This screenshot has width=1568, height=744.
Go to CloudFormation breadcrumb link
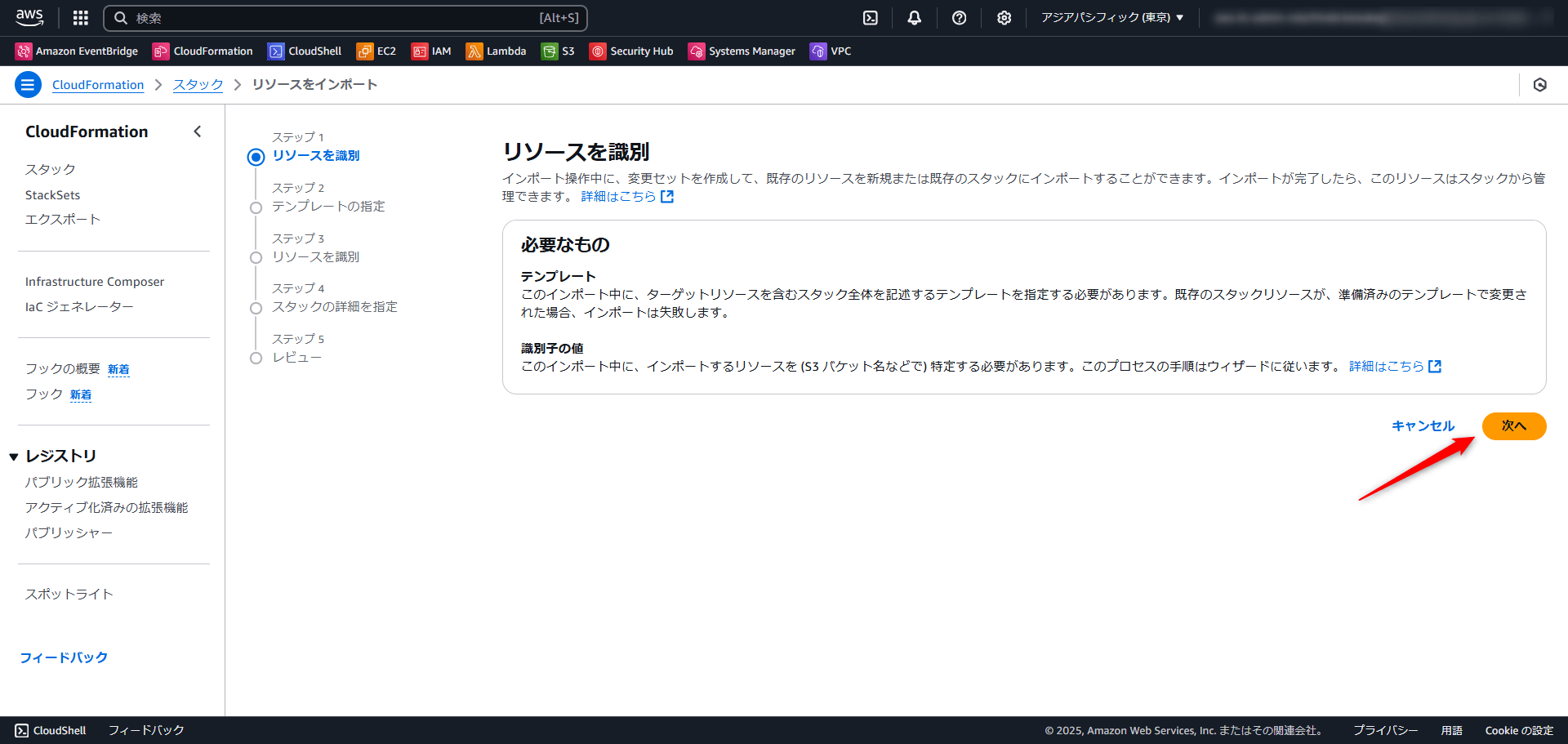tap(98, 85)
